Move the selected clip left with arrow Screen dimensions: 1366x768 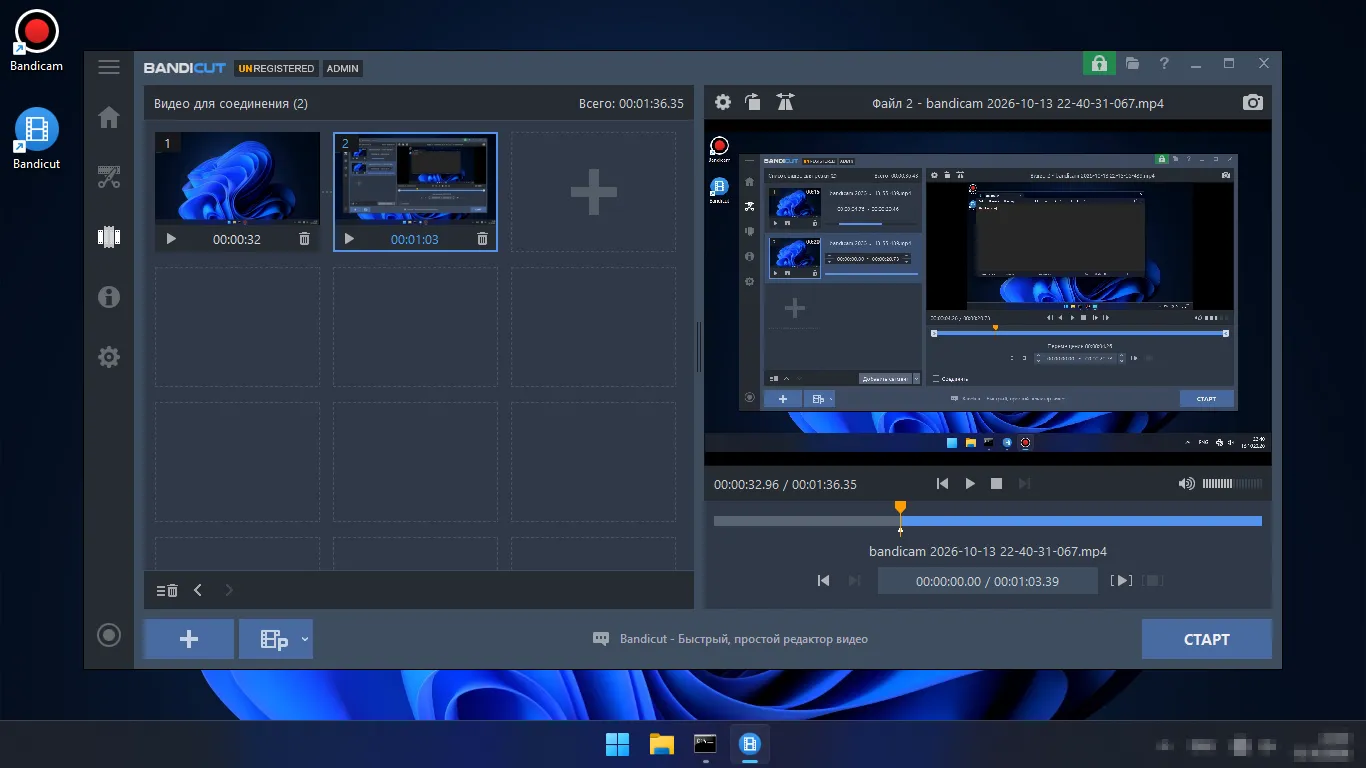(198, 590)
